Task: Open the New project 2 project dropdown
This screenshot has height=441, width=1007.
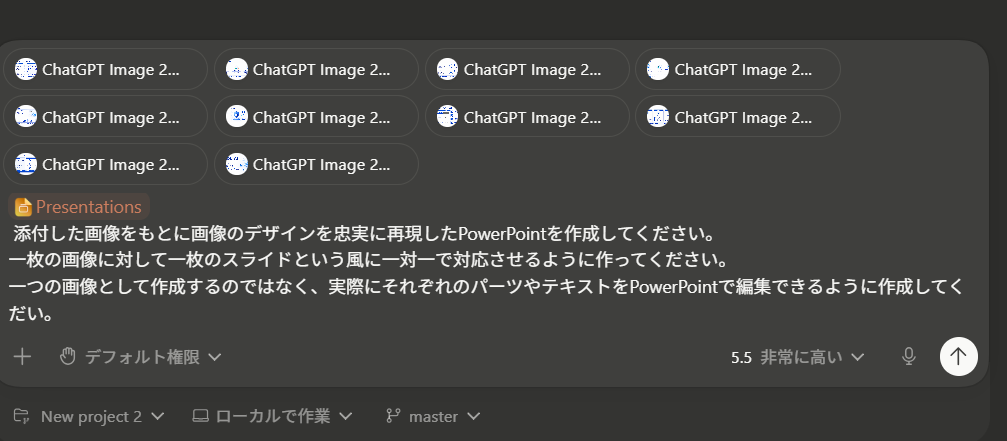Action: point(89,417)
